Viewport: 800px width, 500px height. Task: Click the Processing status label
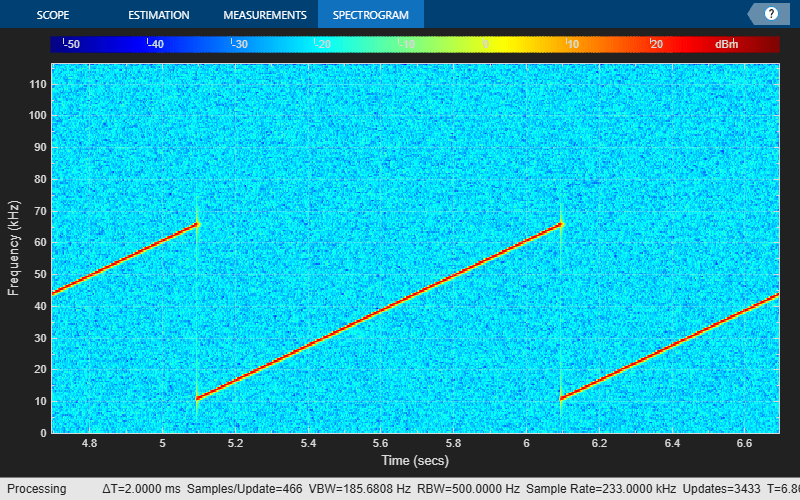point(36,489)
